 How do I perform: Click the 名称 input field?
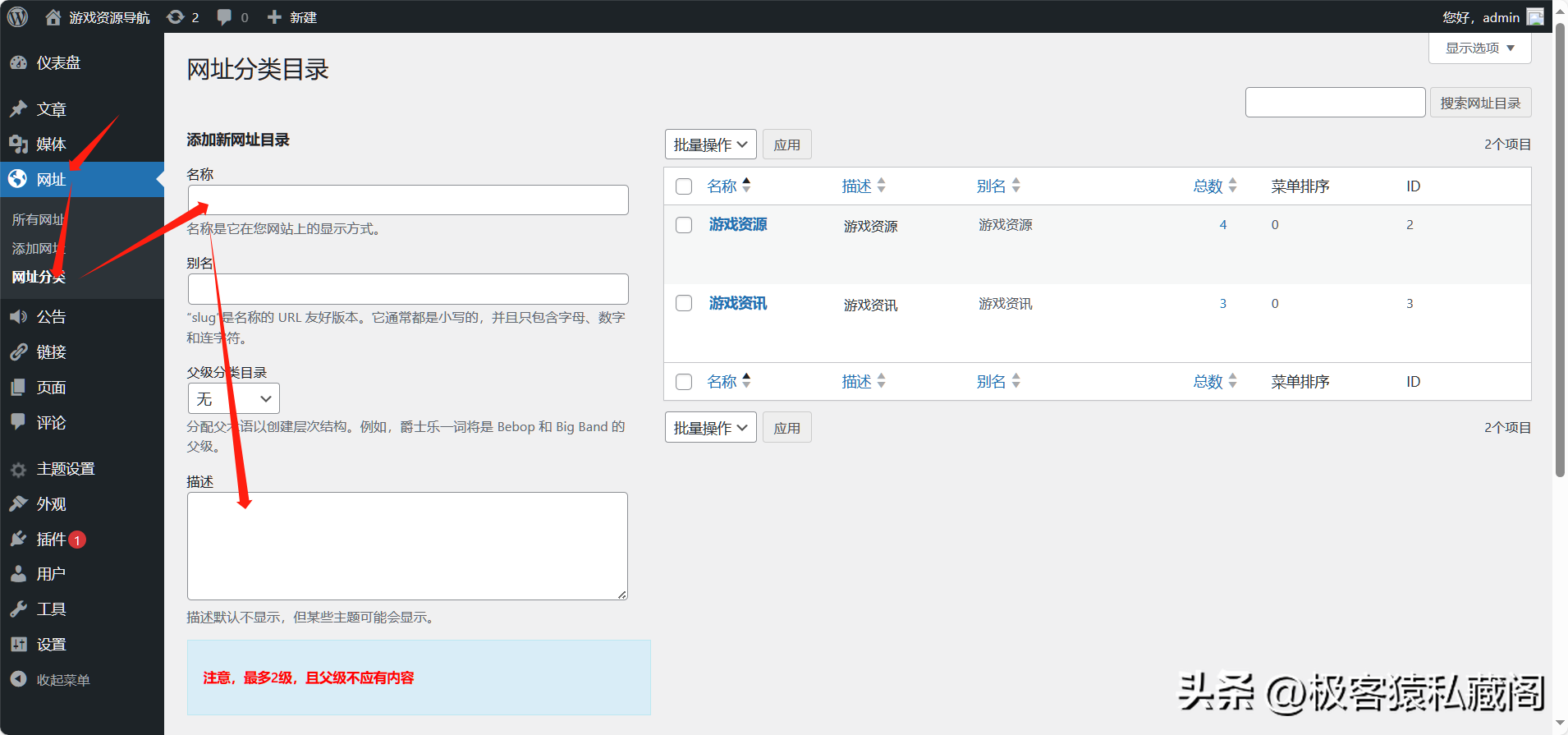(x=408, y=200)
